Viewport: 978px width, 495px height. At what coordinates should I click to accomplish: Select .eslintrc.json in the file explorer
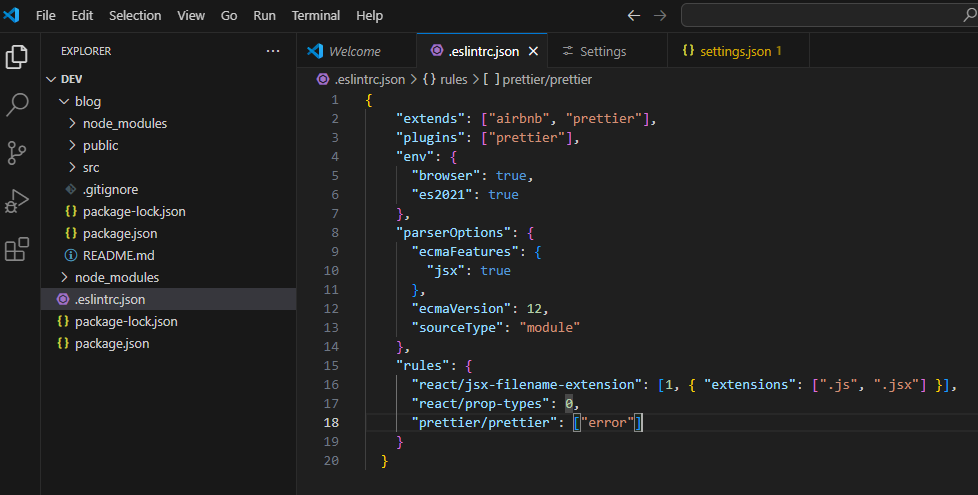(168, 299)
